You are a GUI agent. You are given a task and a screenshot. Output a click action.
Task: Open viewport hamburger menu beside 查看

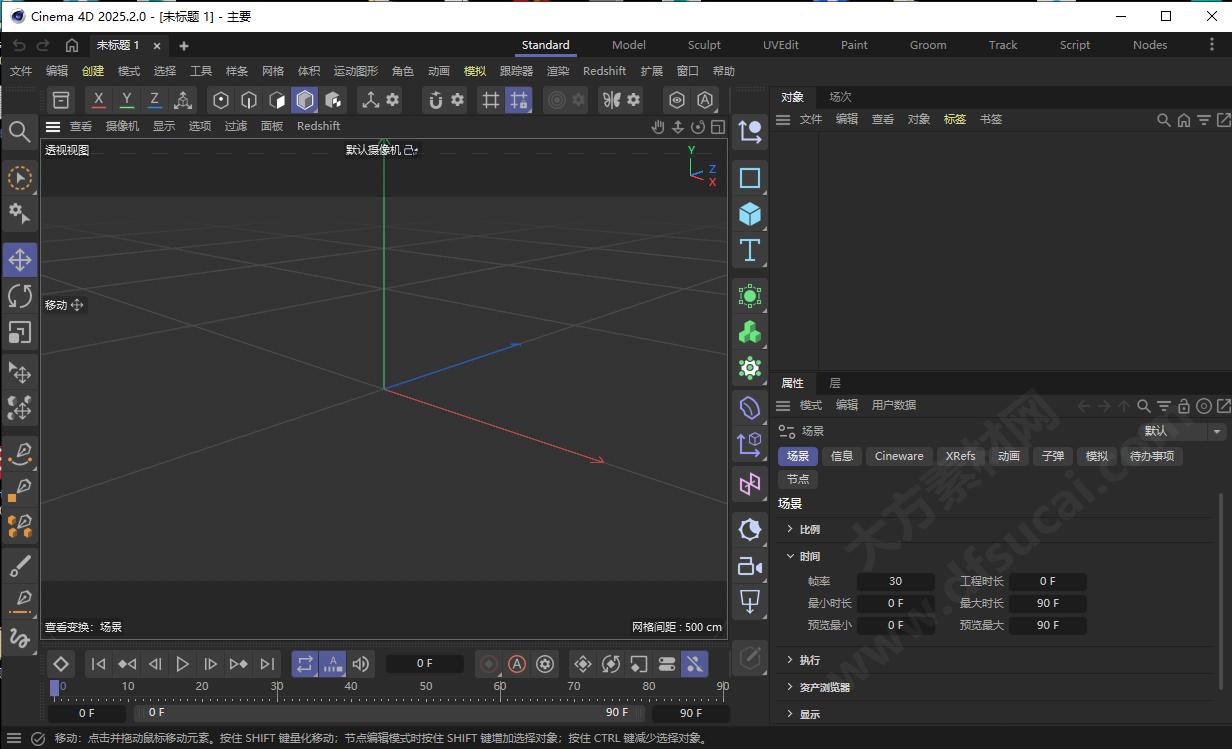[53, 126]
